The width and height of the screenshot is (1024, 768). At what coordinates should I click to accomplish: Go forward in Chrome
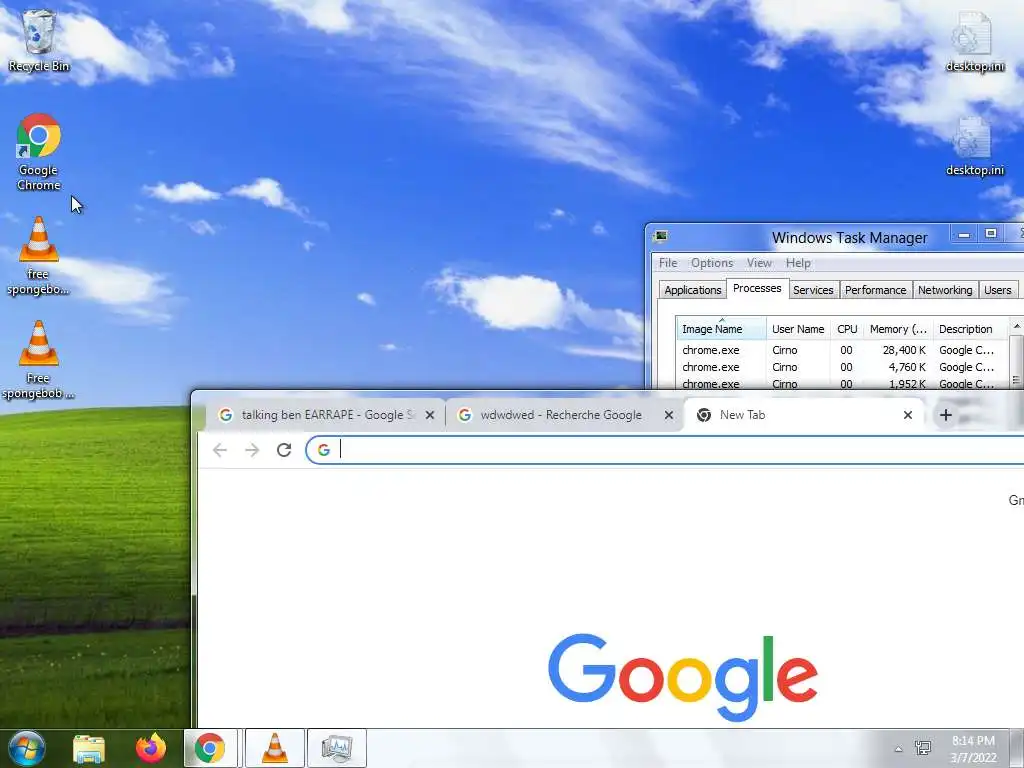pyautogui.click(x=252, y=450)
